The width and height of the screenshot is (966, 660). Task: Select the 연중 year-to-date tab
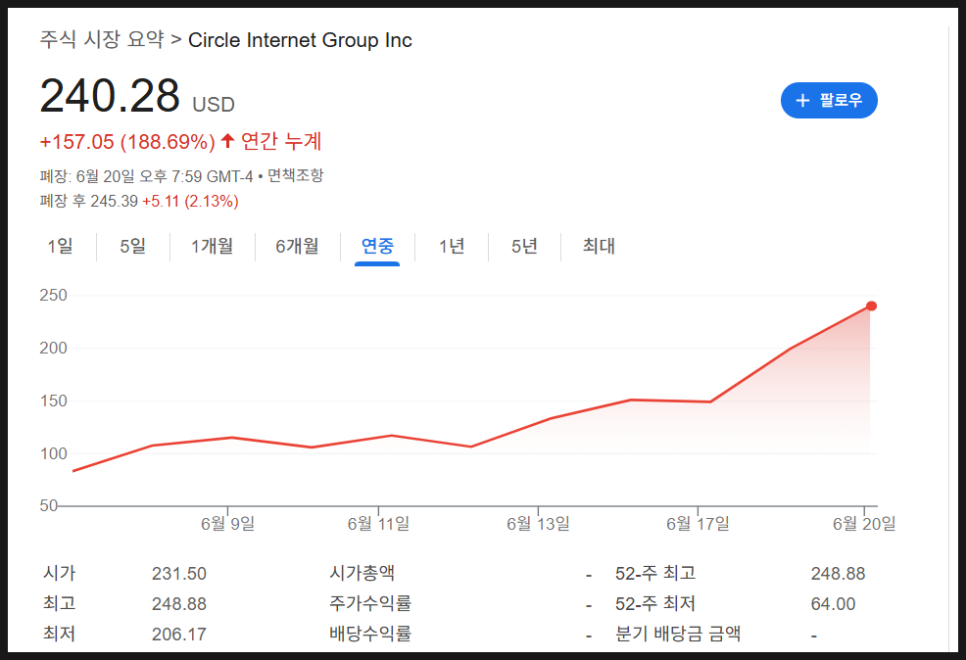tap(377, 246)
